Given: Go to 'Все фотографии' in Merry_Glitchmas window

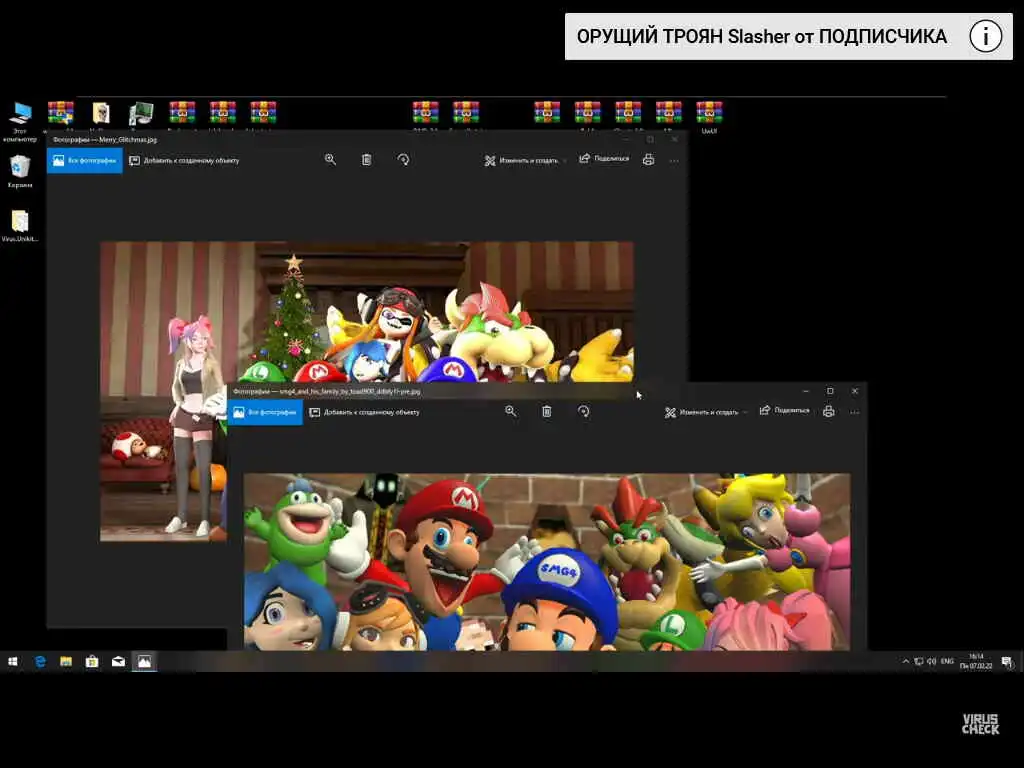Looking at the screenshot, I should click(84, 160).
